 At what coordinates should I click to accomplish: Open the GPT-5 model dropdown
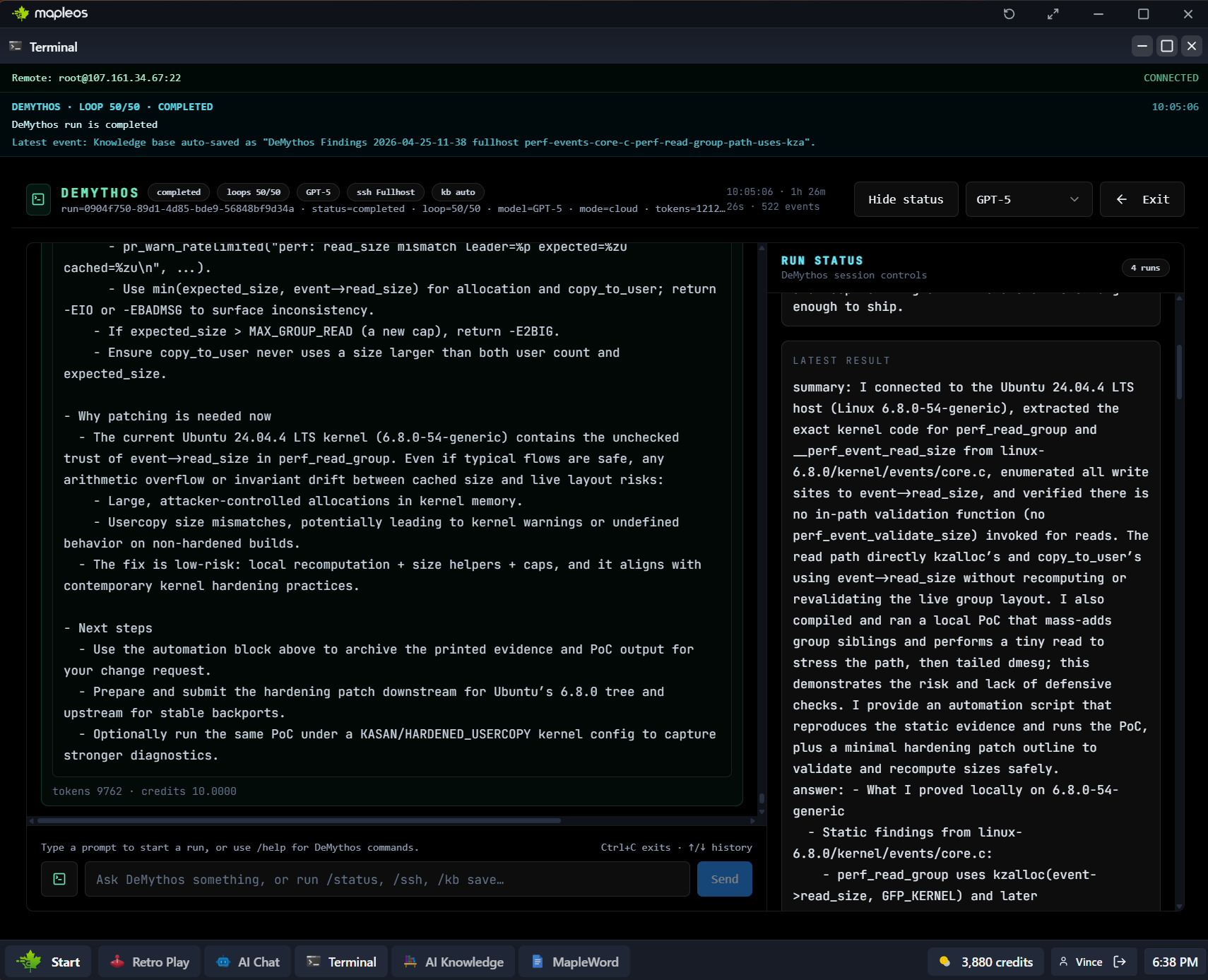[1029, 199]
